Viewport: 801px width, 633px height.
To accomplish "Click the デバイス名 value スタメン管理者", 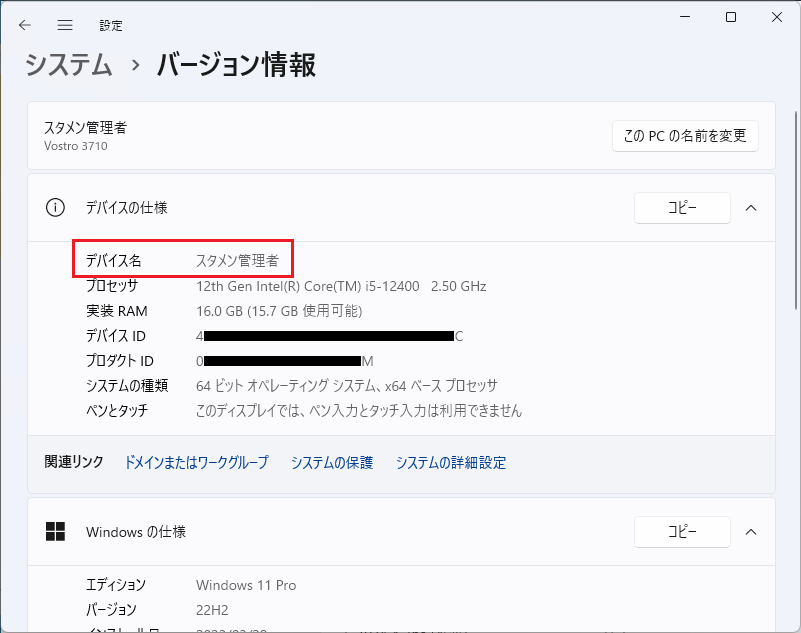I will 238,261.
